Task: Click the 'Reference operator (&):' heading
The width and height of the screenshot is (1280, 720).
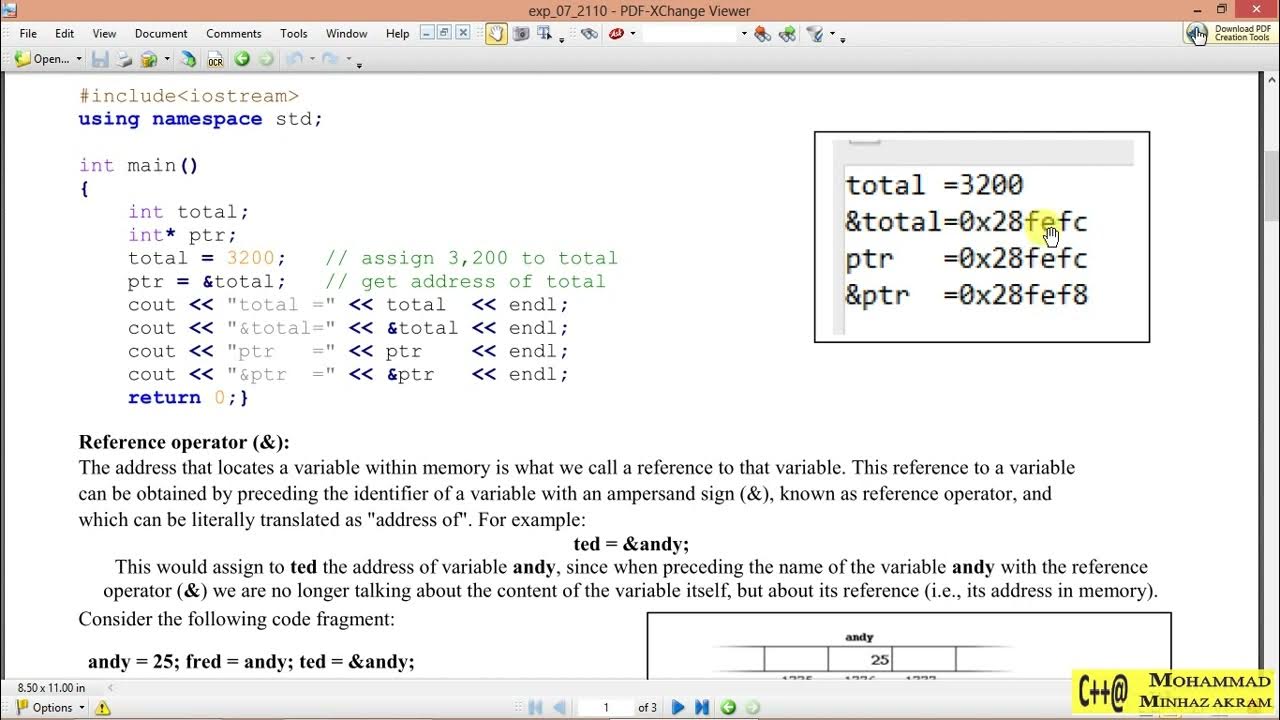Action: [184, 442]
